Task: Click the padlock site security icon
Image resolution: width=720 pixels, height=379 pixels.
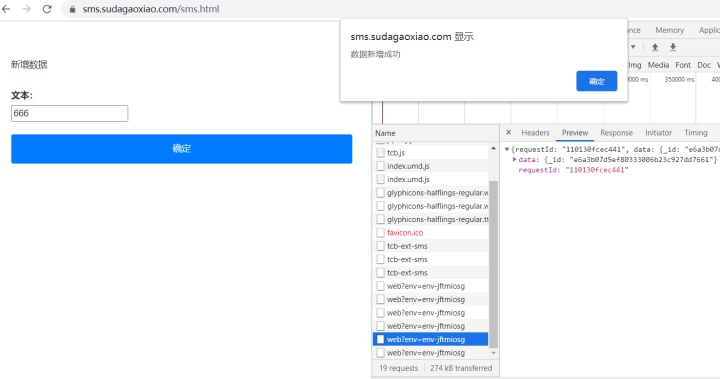Action: tap(72, 9)
